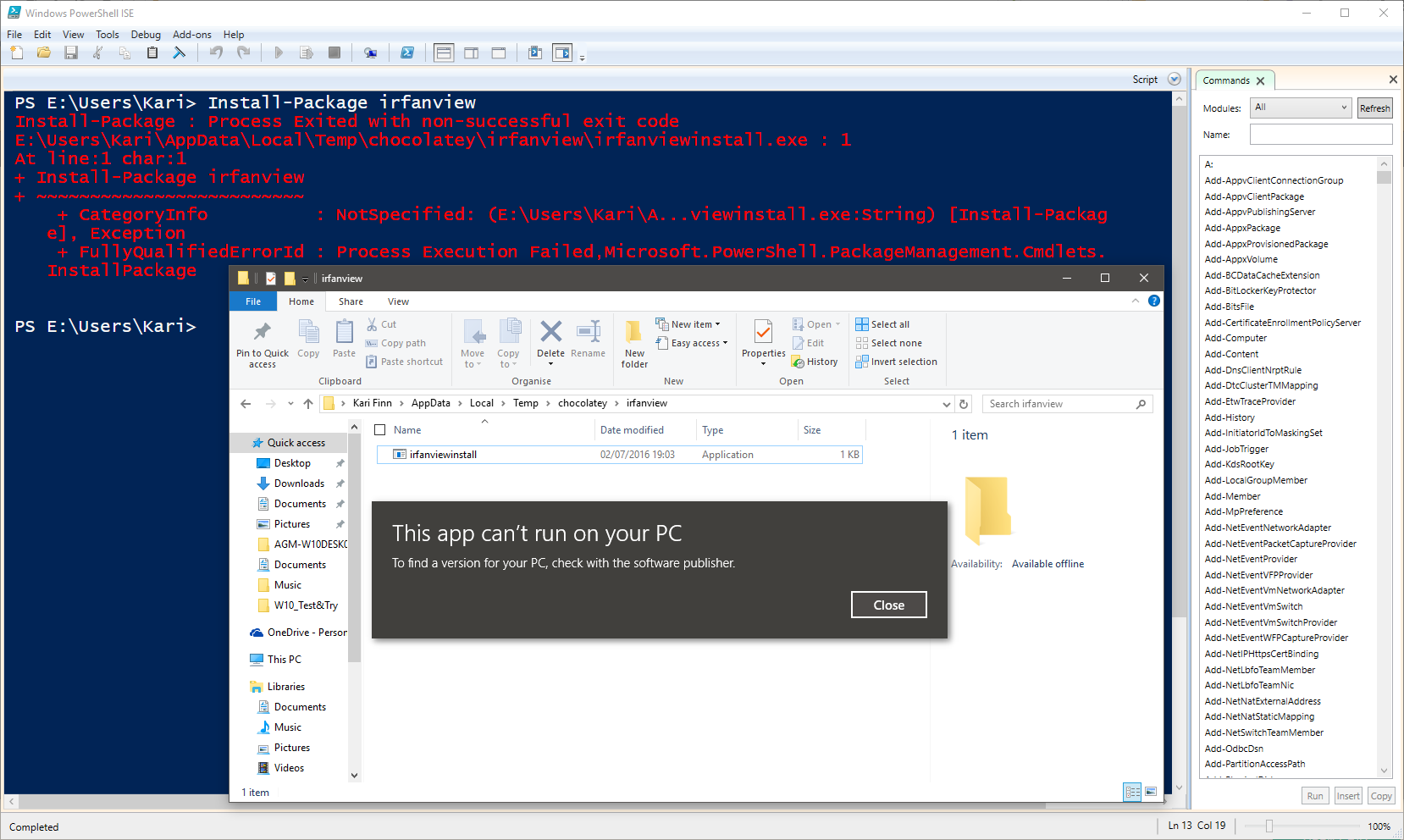Close the Commands tab

[1260, 81]
